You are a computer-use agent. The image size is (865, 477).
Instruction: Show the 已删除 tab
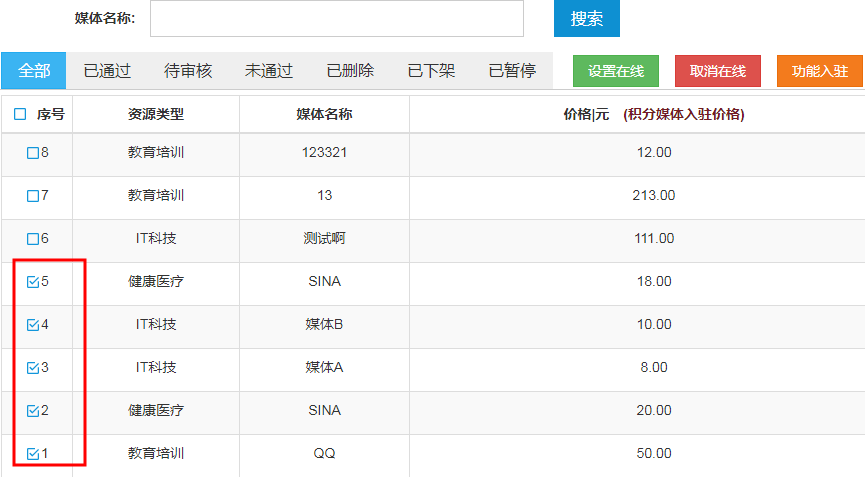point(350,71)
